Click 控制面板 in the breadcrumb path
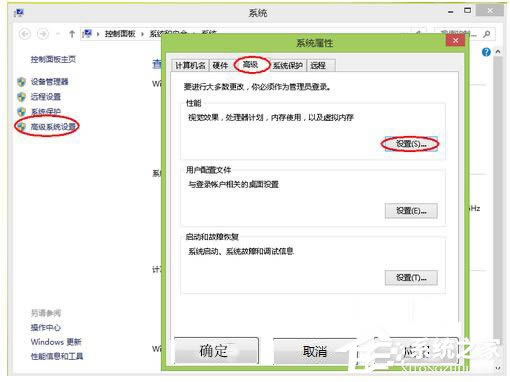 120,34
